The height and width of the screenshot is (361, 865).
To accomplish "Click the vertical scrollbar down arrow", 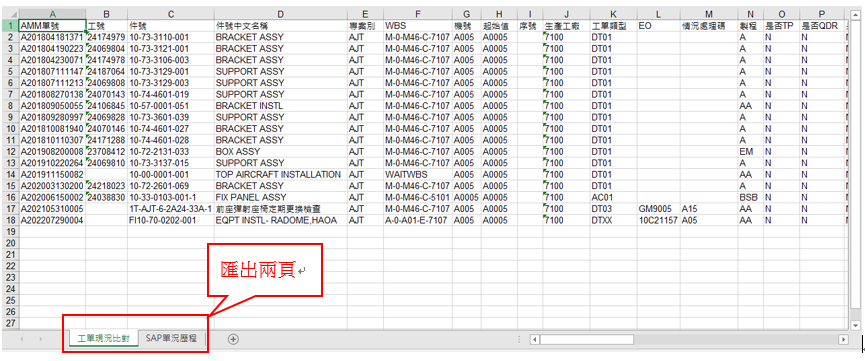I will click(x=856, y=326).
